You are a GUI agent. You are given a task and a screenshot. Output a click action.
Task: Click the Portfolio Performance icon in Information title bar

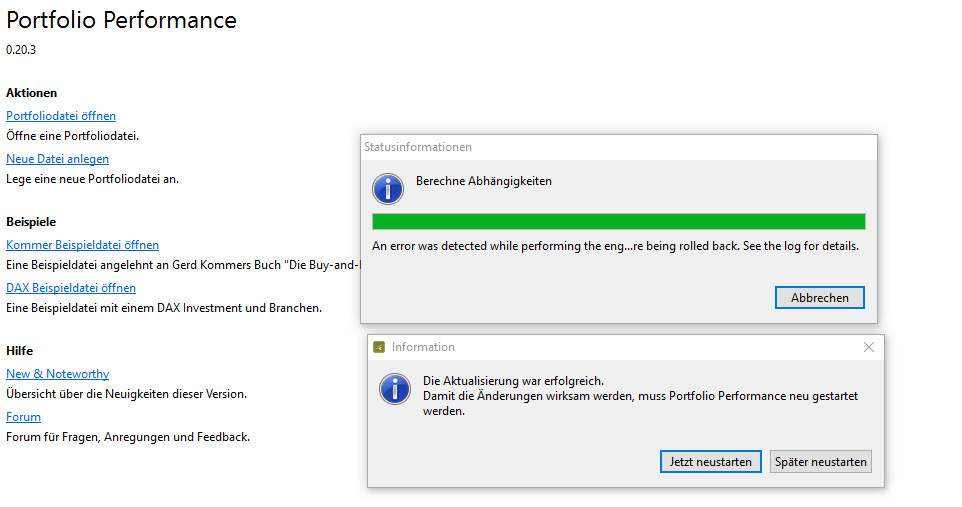379,347
